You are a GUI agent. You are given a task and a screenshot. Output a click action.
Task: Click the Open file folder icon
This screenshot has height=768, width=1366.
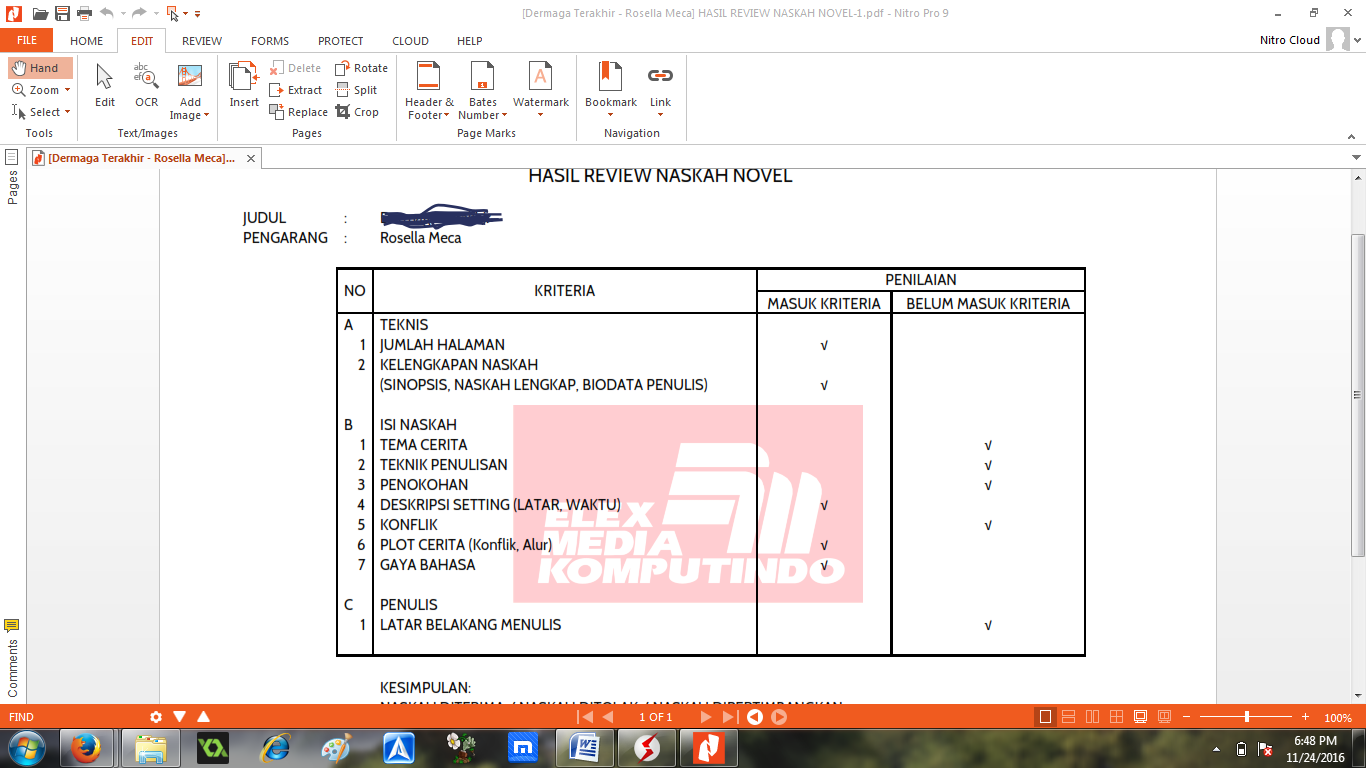40,13
